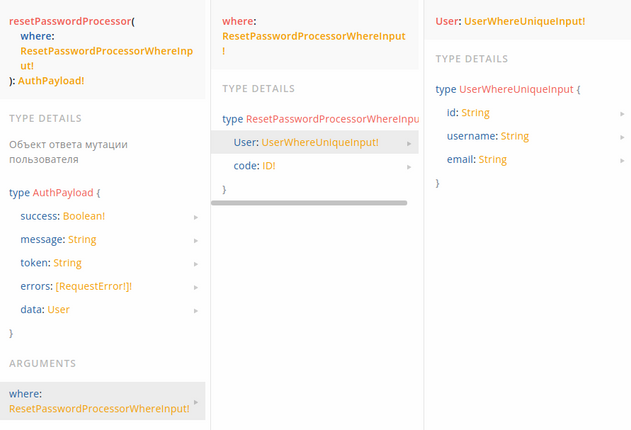Click the arrow beside id: String
The height and width of the screenshot is (430, 631).
click(x=622, y=114)
